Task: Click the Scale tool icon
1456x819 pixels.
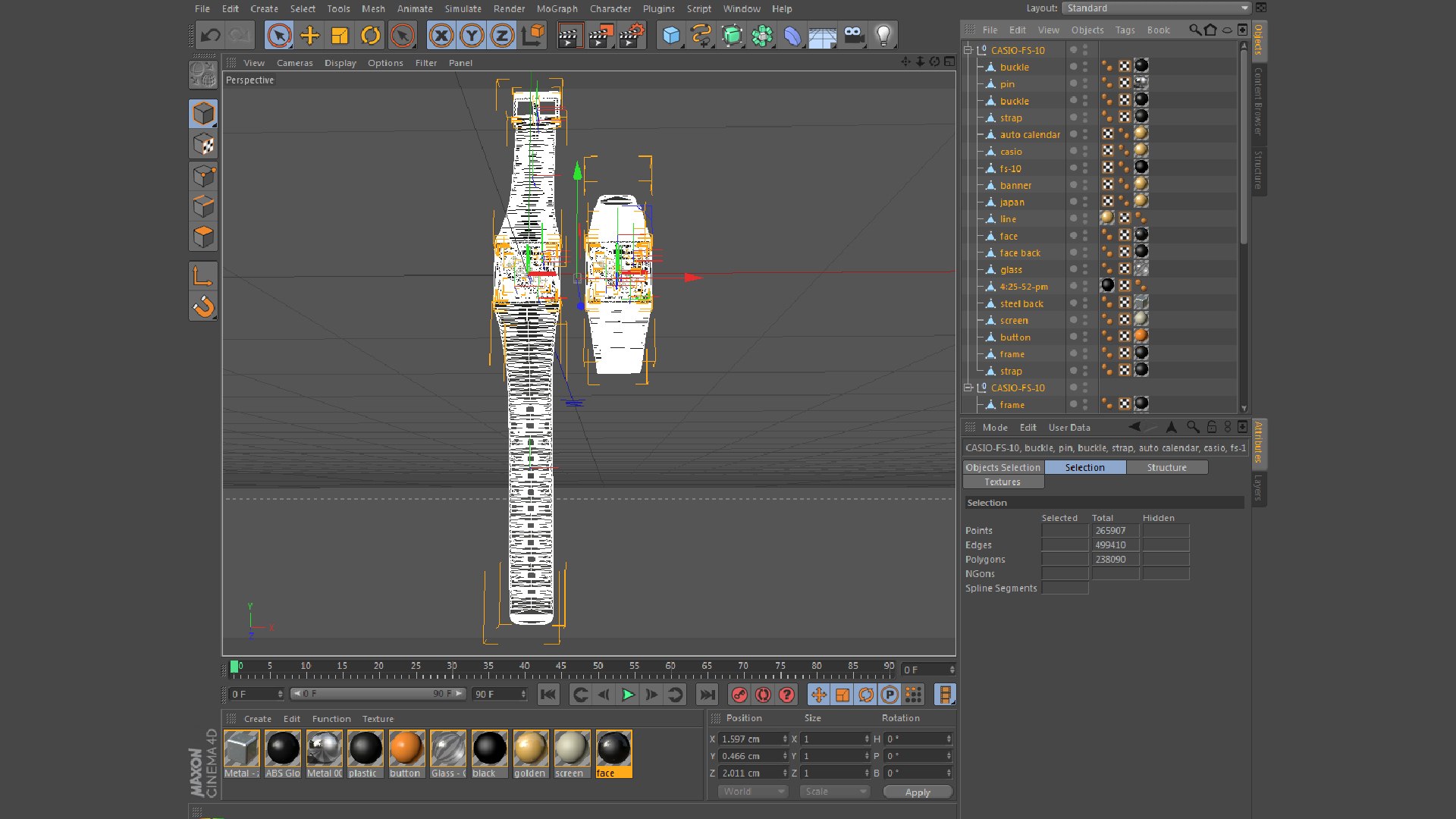Action: [340, 36]
